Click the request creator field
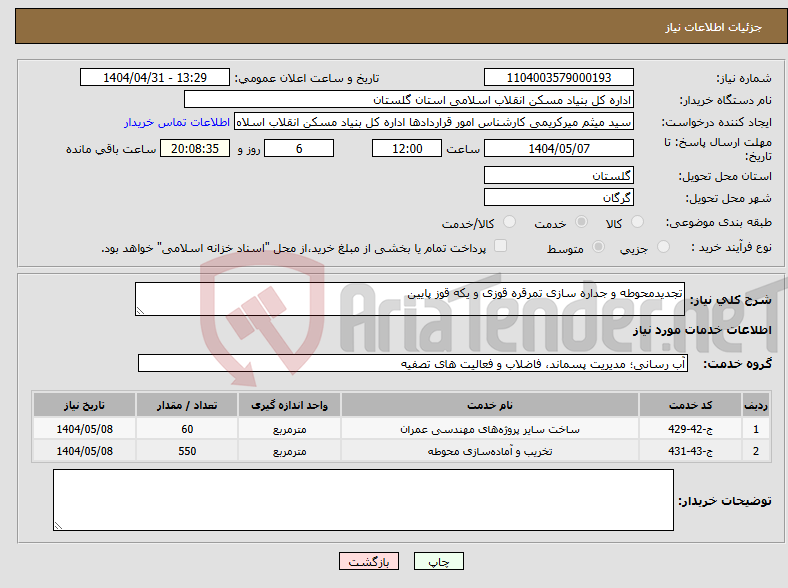Image resolution: width=788 pixels, height=588 pixels. [x=434, y=122]
